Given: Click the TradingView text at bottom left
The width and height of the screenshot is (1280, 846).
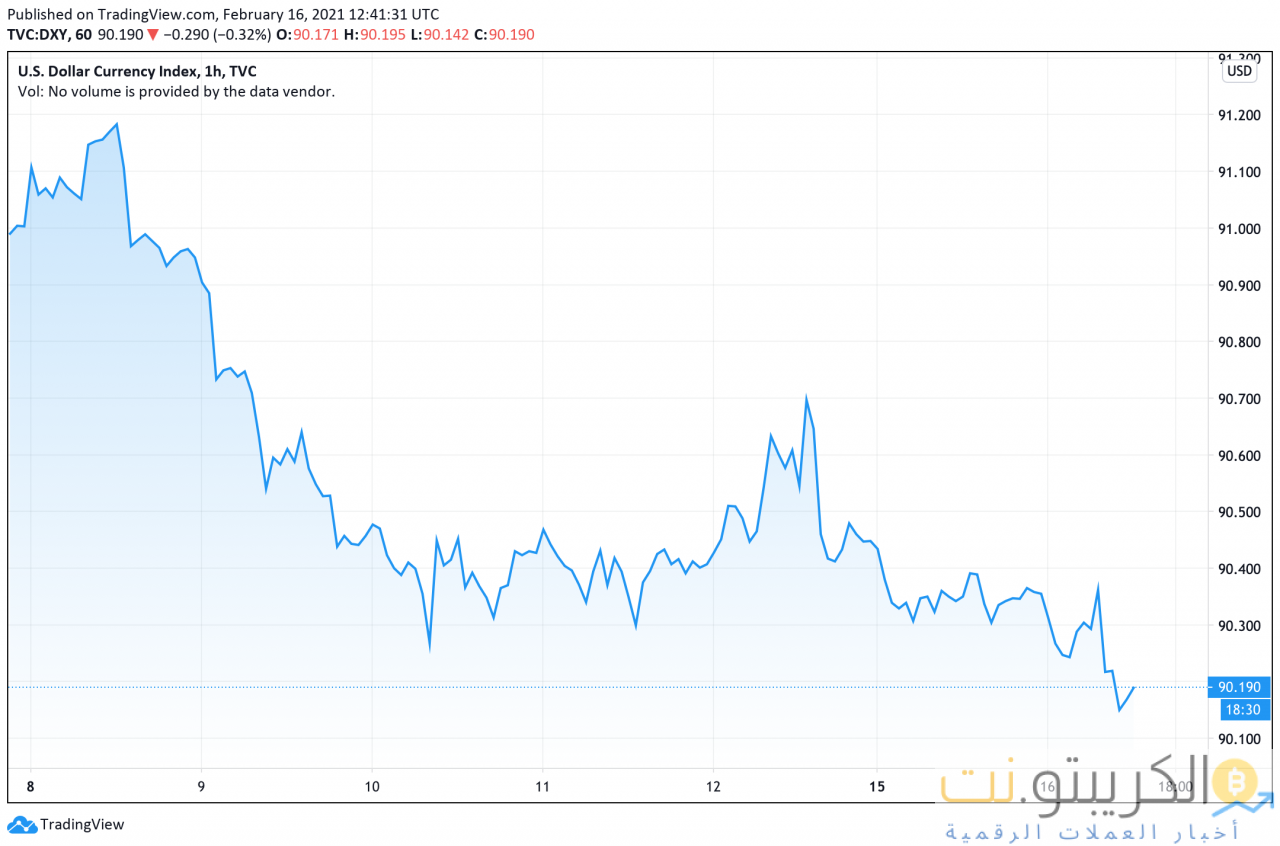Looking at the screenshot, I should (x=82, y=825).
